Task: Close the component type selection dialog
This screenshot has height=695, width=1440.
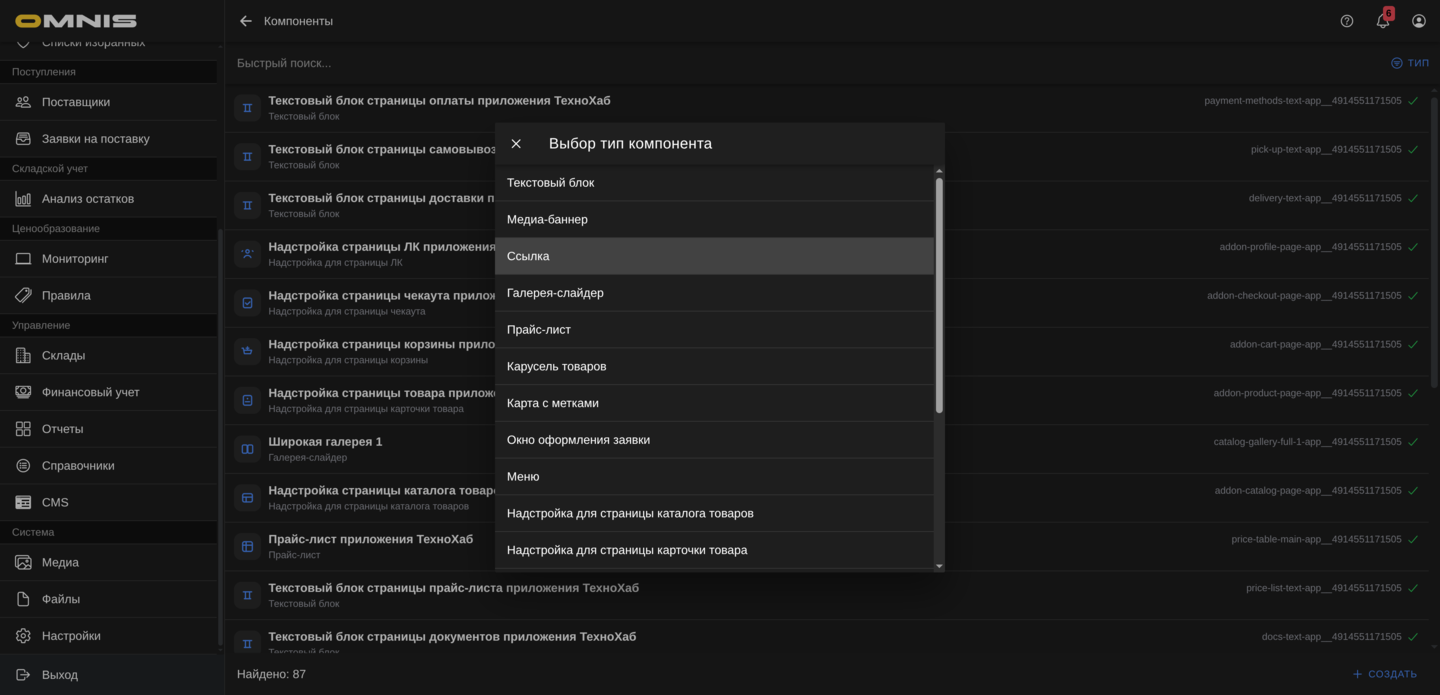Action: (x=516, y=144)
